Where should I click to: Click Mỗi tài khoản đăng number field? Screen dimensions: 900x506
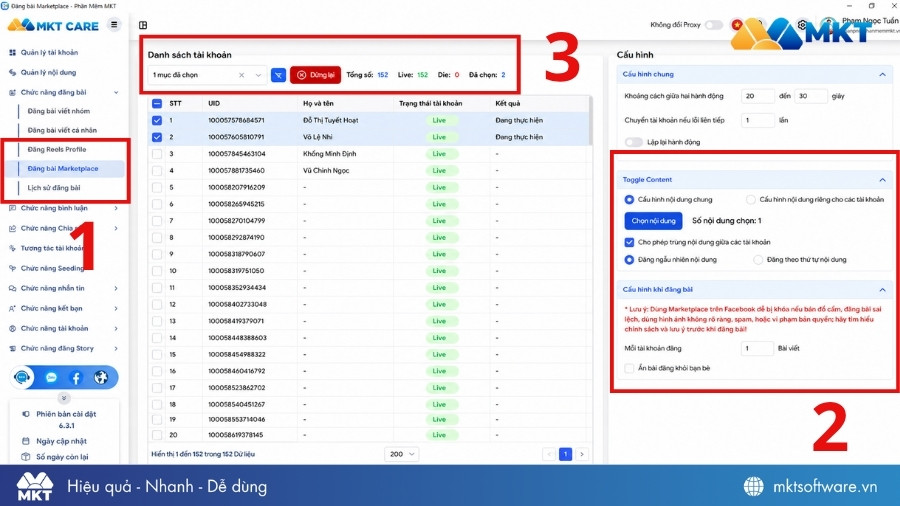pos(757,348)
